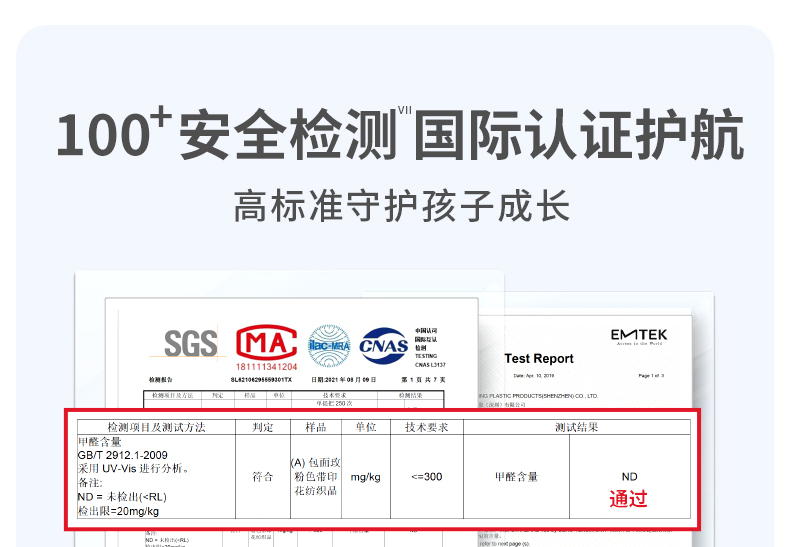Click the superscript VII footnote marker

[x=404, y=111]
